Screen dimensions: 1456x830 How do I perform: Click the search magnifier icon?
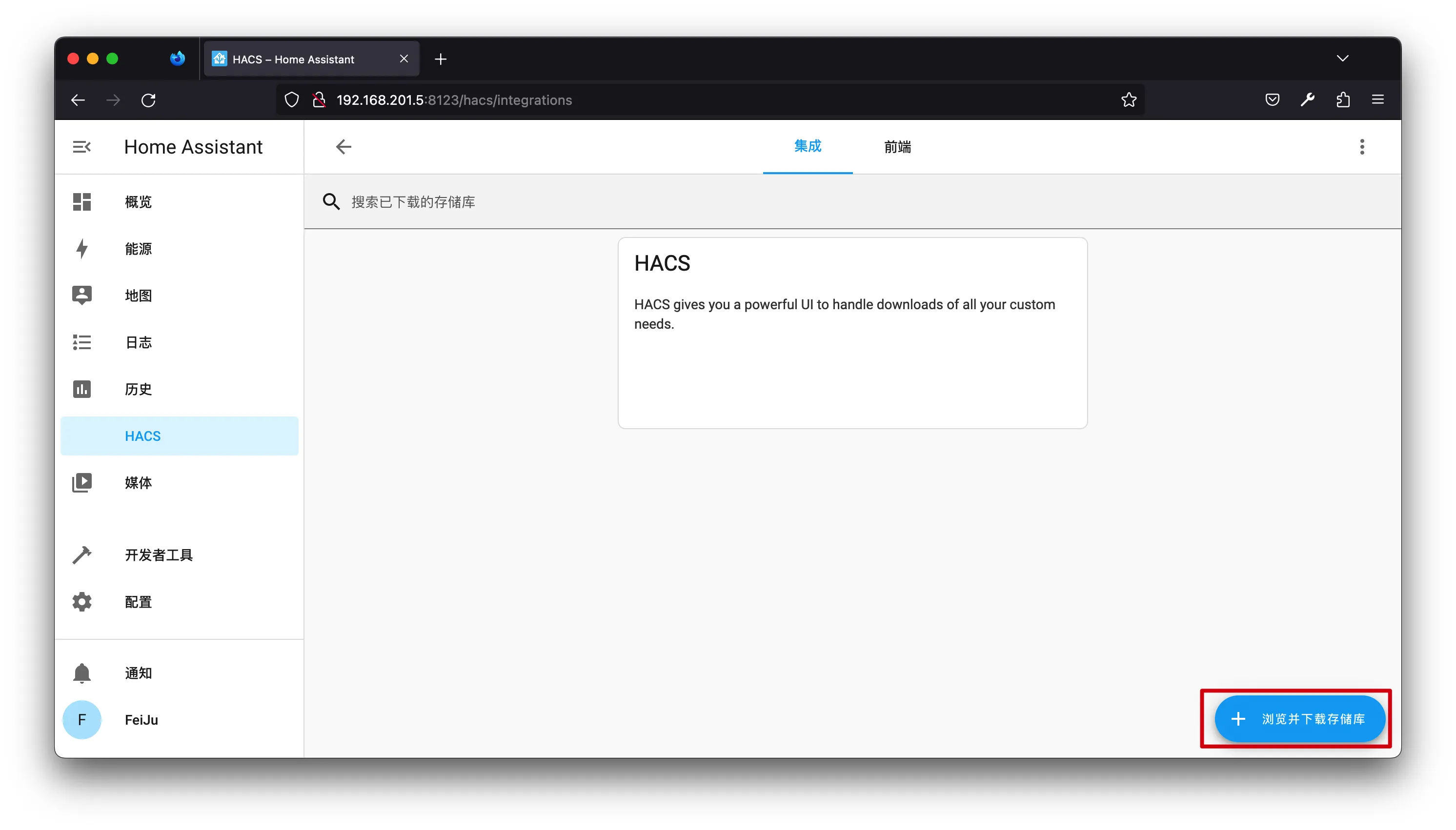[331, 202]
